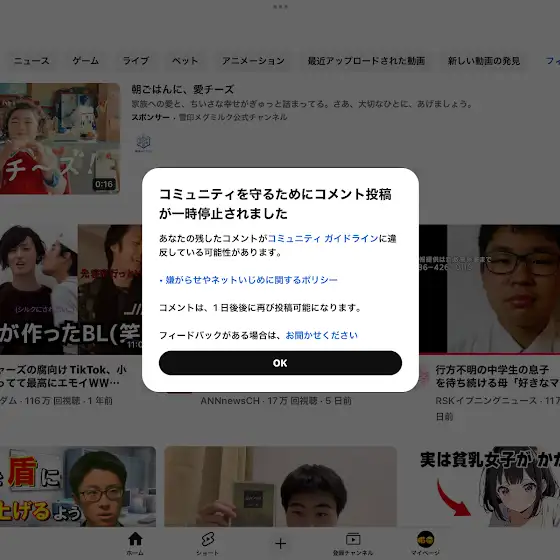
Task: Open the My Page profile avatar
Action: (x=425, y=539)
